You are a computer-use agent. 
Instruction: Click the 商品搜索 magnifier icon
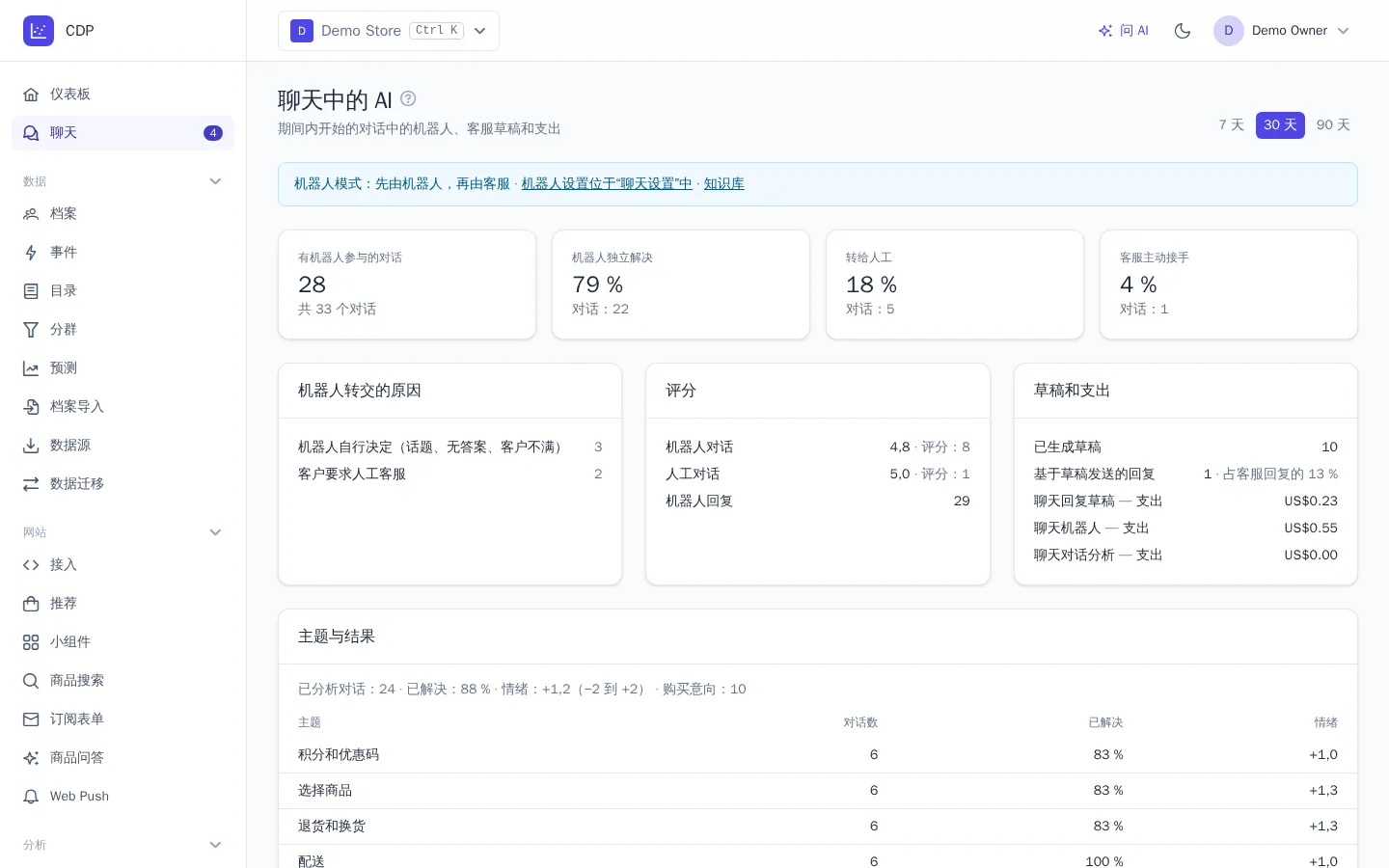[31, 681]
